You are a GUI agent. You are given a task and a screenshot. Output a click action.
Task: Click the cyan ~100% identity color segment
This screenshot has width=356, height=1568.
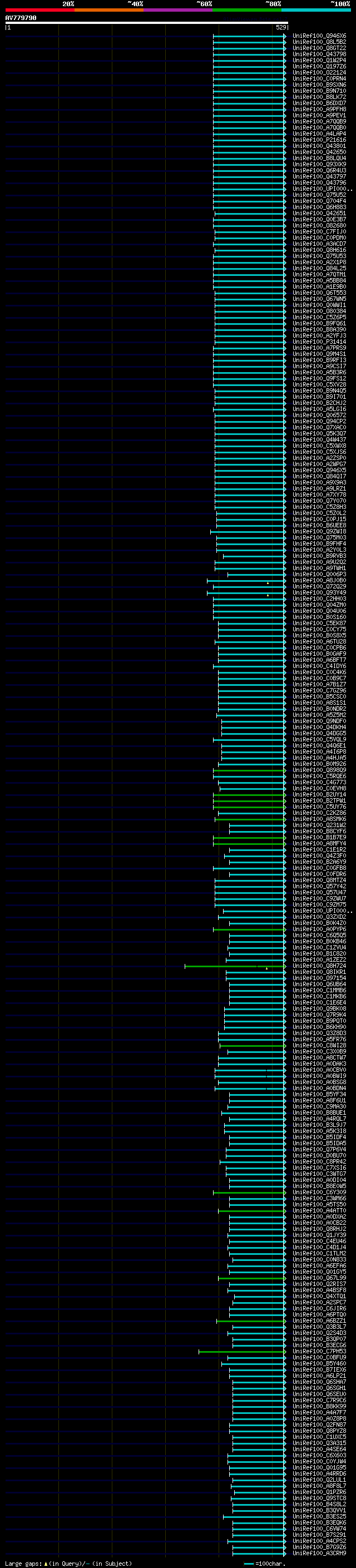point(316,11)
